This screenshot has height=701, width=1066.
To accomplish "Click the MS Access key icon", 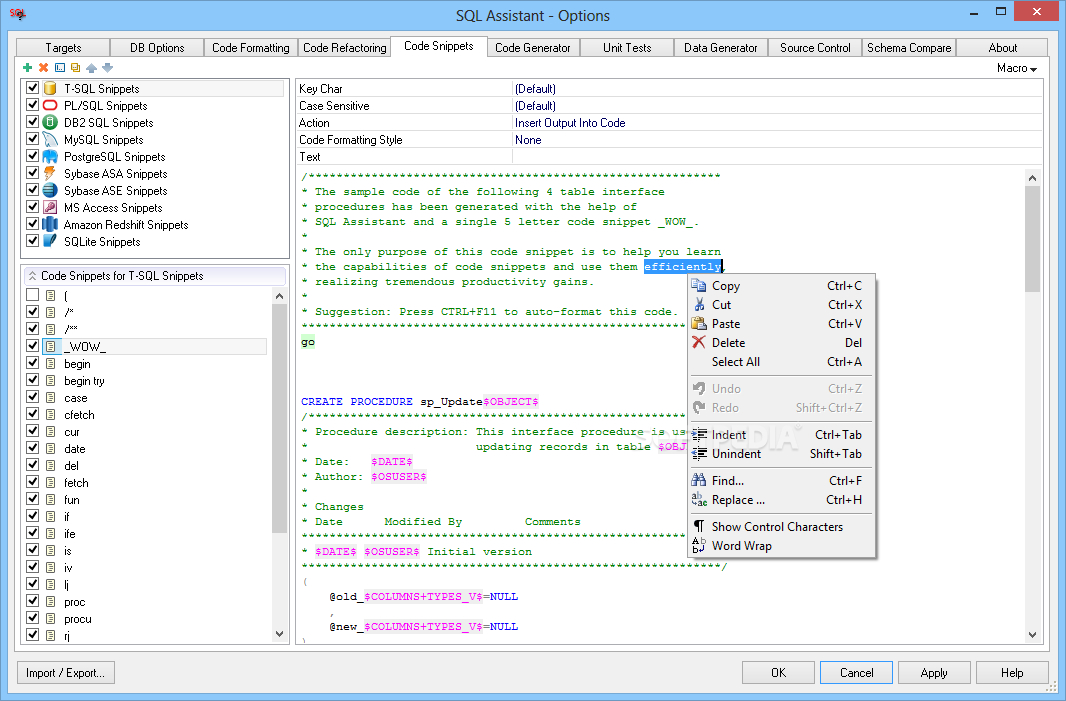I will [50, 207].
